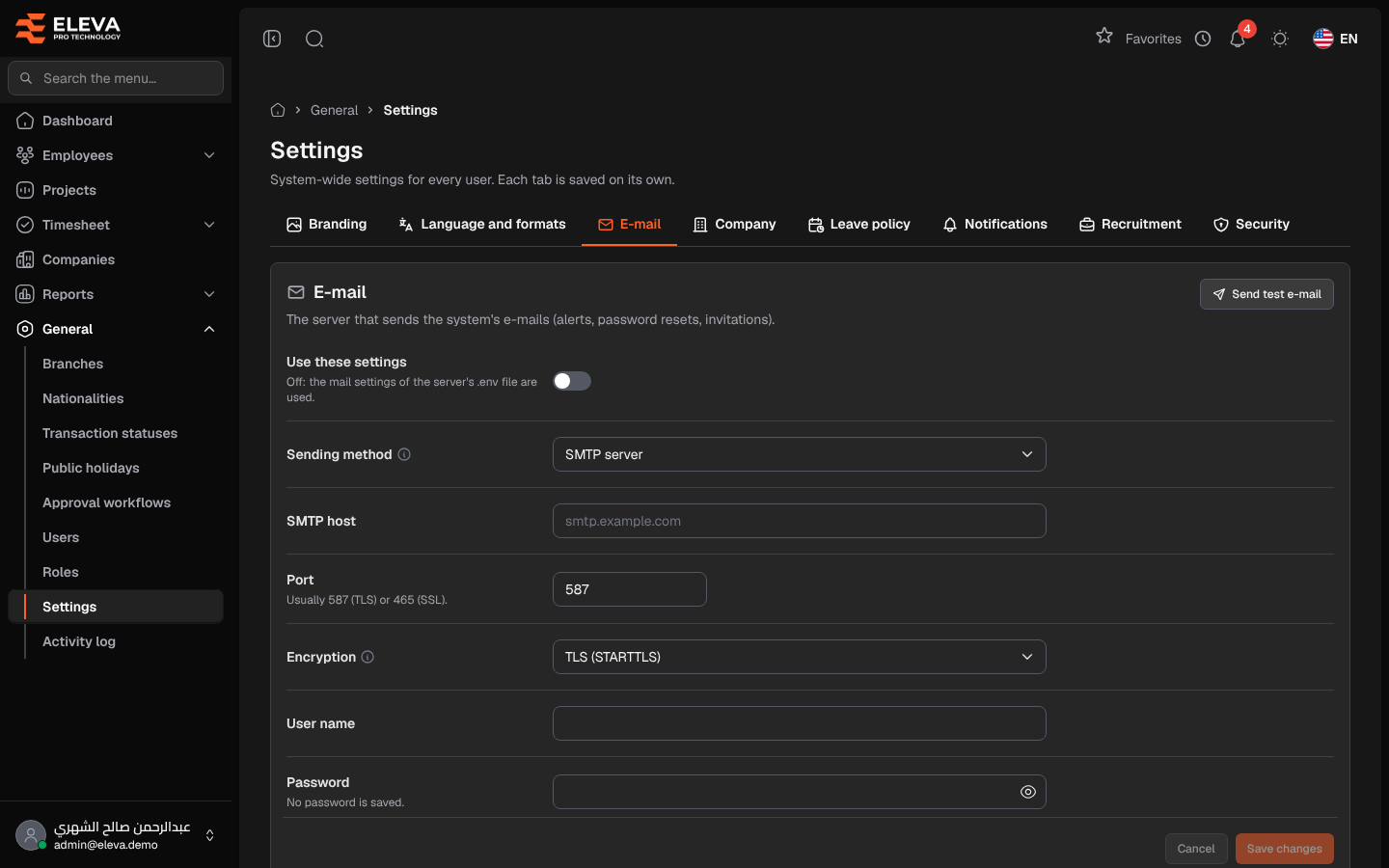The image size is (1389, 868).
Task: Switch to the Language and formats tab
Action: pos(482,224)
